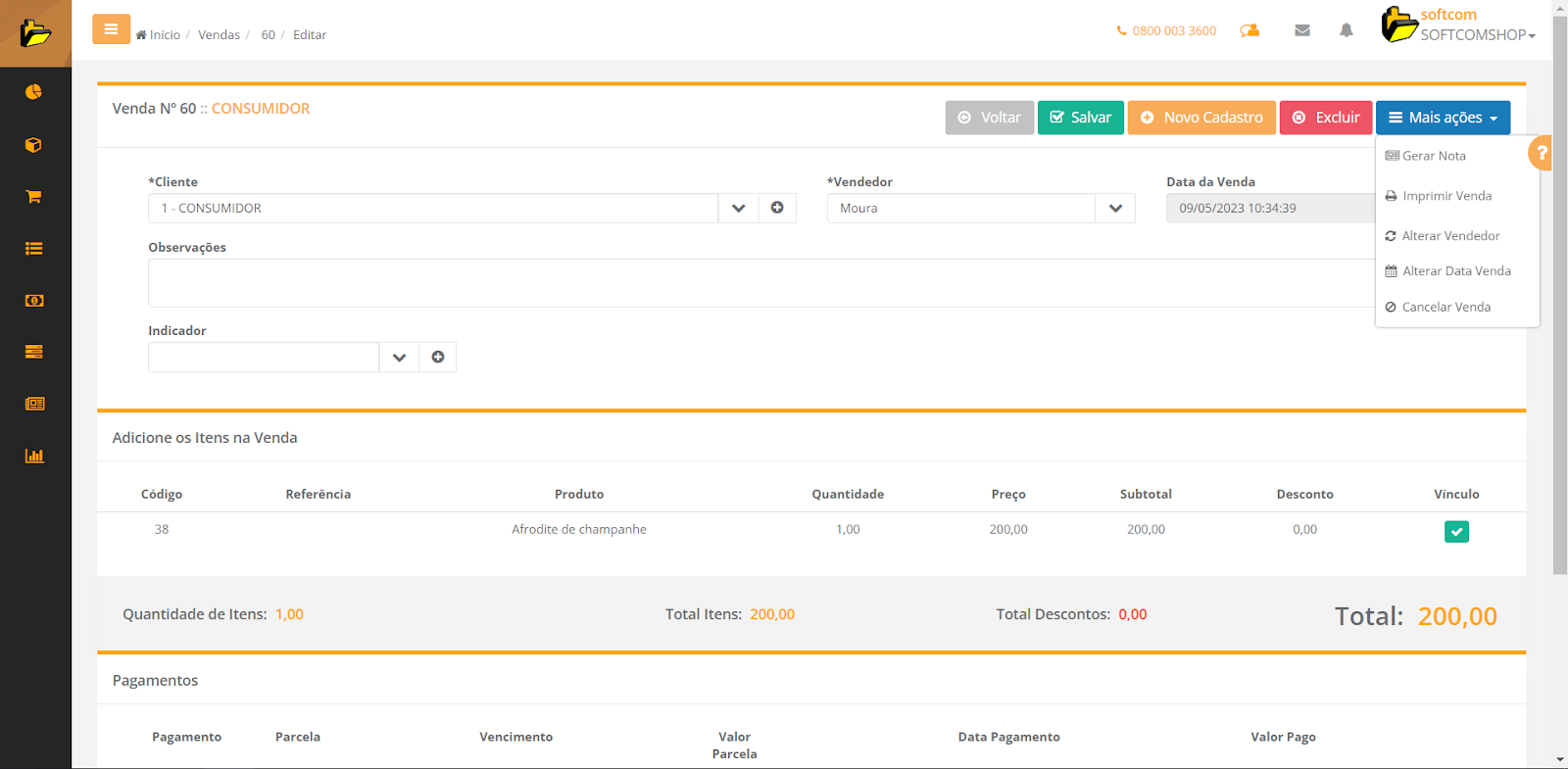This screenshot has width=1568, height=769.
Task: Expand the Indicador dropdown arrow
Action: click(x=399, y=358)
